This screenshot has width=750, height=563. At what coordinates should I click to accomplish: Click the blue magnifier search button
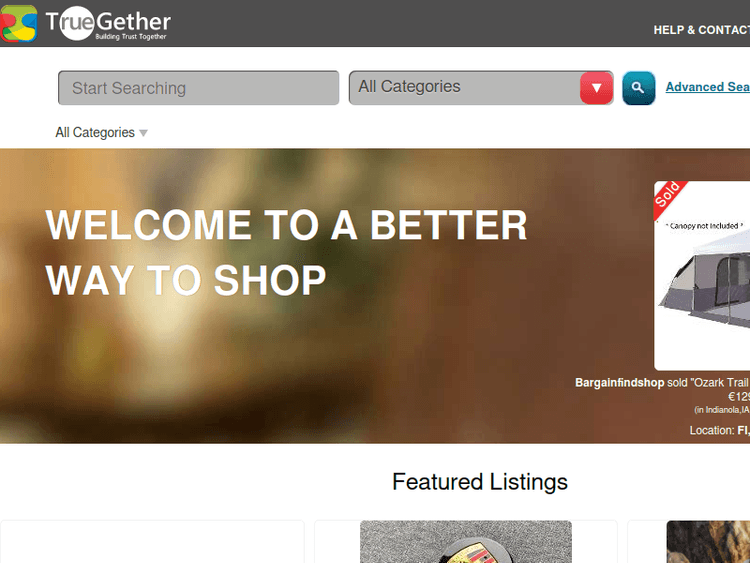point(639,88)
